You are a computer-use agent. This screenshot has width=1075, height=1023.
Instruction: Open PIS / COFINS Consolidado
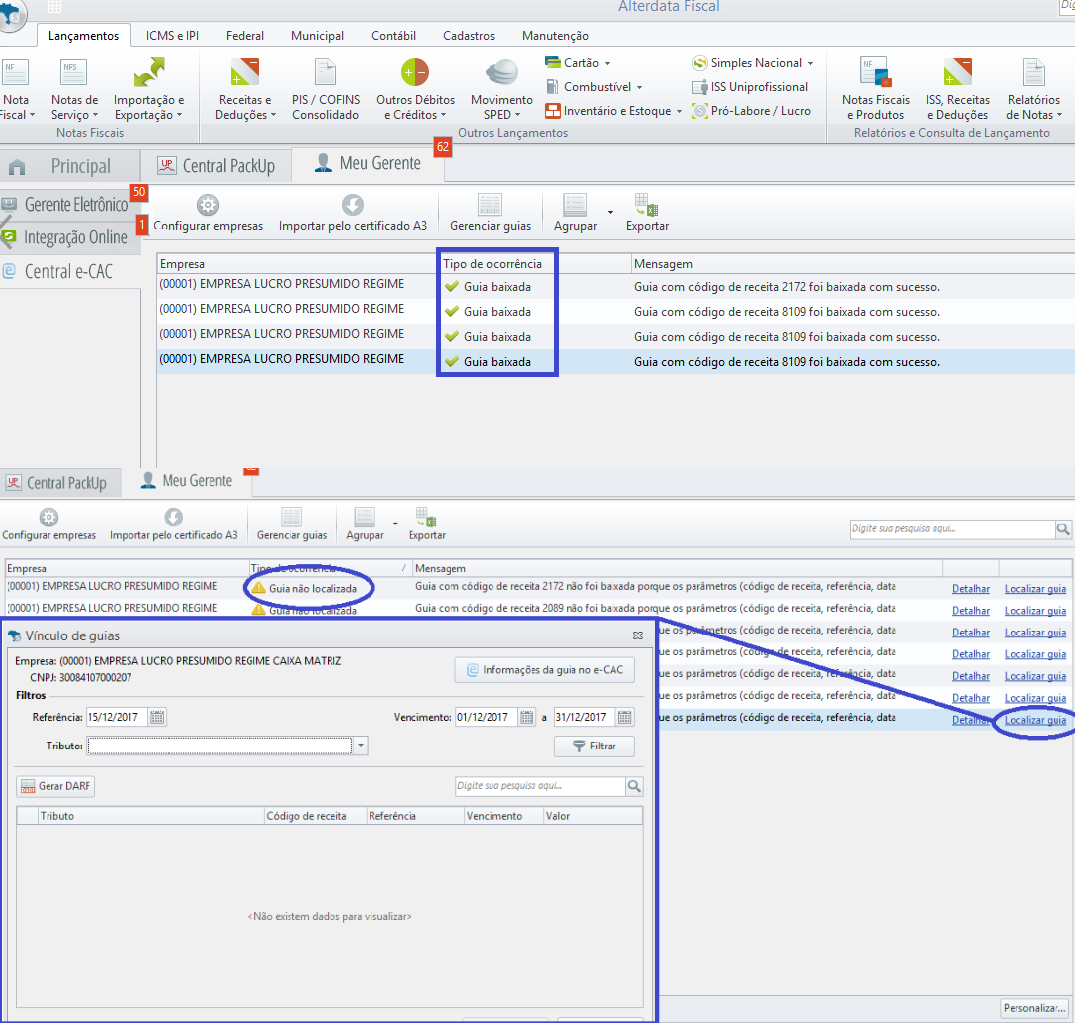pyautogui.click(x=326, y=89)
